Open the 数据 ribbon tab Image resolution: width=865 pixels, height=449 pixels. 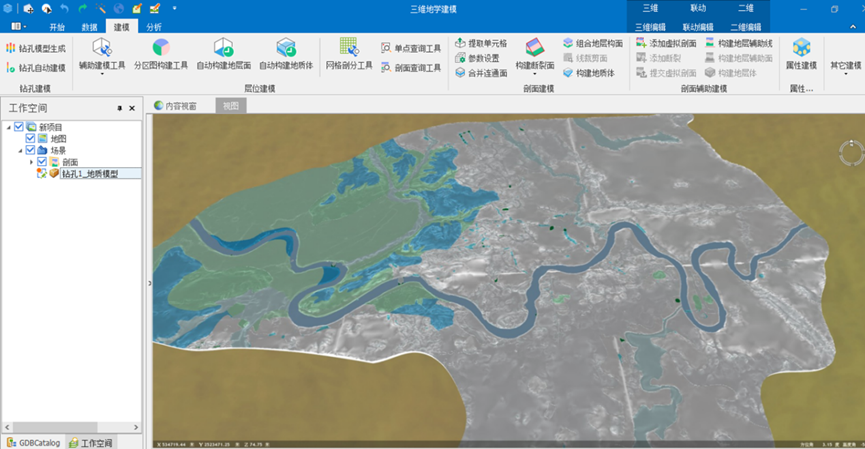pos(89,27)
